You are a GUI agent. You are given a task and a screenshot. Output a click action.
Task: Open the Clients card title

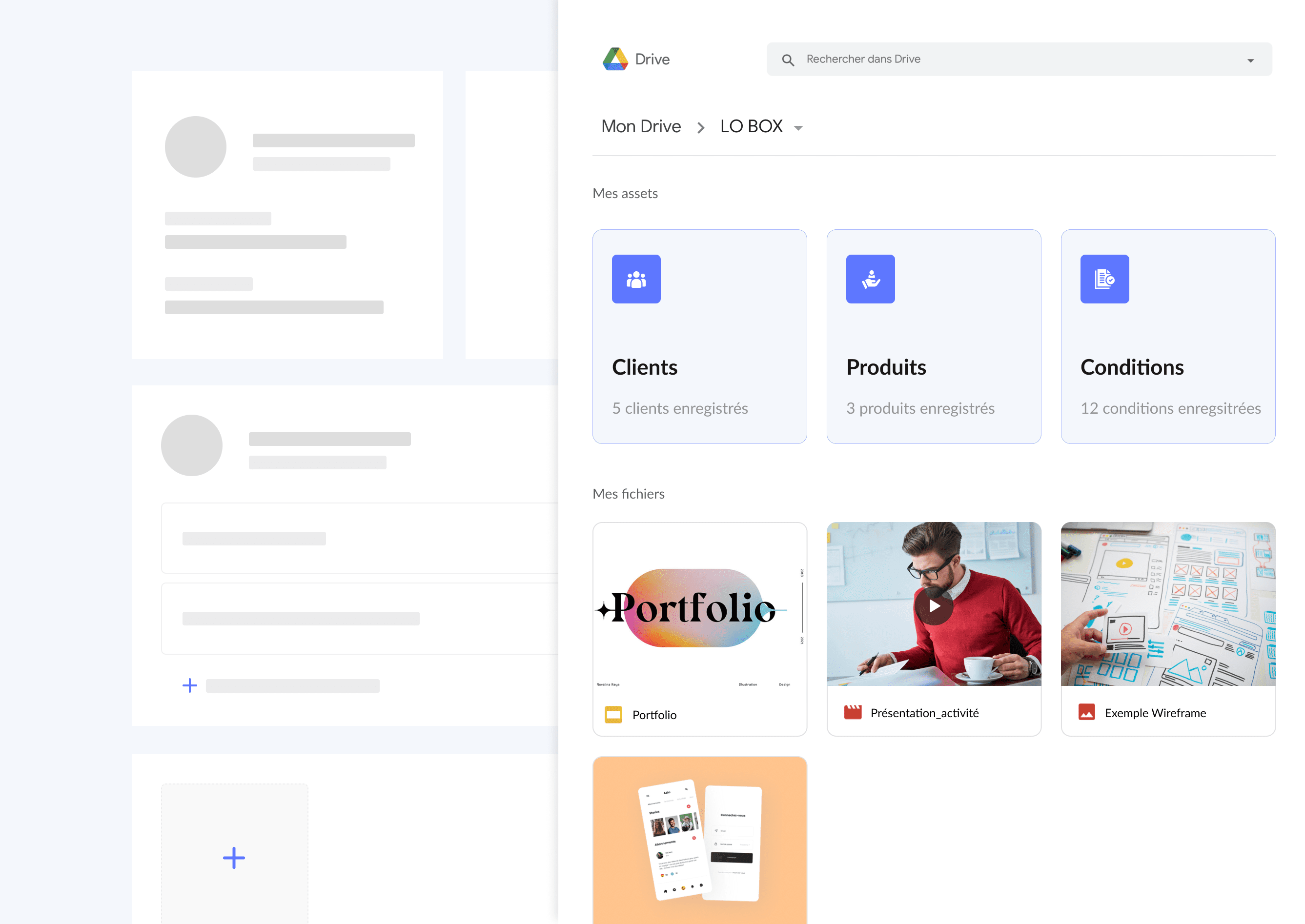[644, 367]
